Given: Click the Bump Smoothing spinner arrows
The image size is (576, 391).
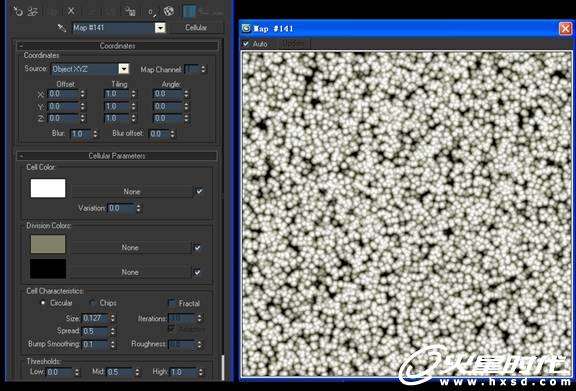Looking at the screenshot, I should (x=113, y=345).
